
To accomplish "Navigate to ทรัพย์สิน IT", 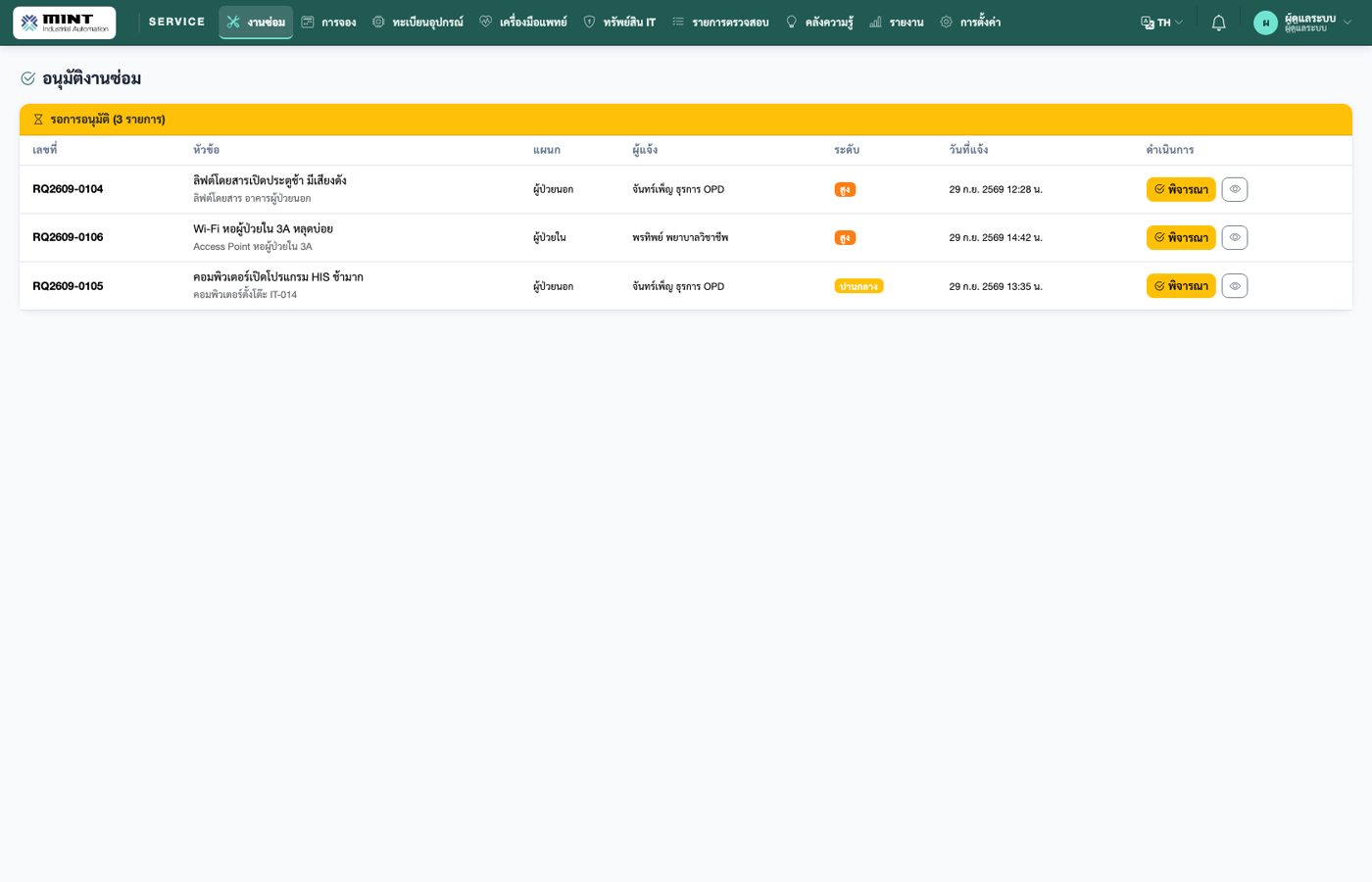I will point(619,23).
